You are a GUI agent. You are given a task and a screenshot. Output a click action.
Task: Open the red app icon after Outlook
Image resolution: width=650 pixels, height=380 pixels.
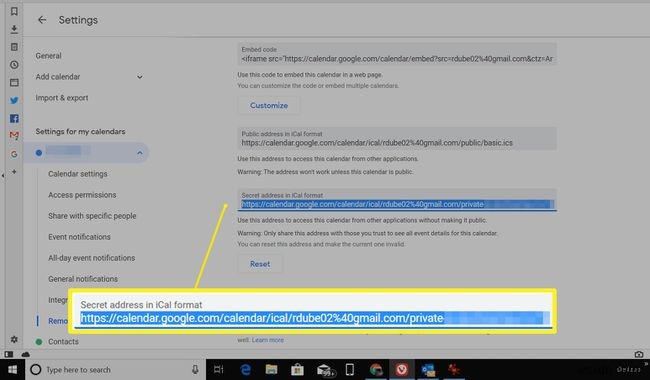[x=454, y=370]
